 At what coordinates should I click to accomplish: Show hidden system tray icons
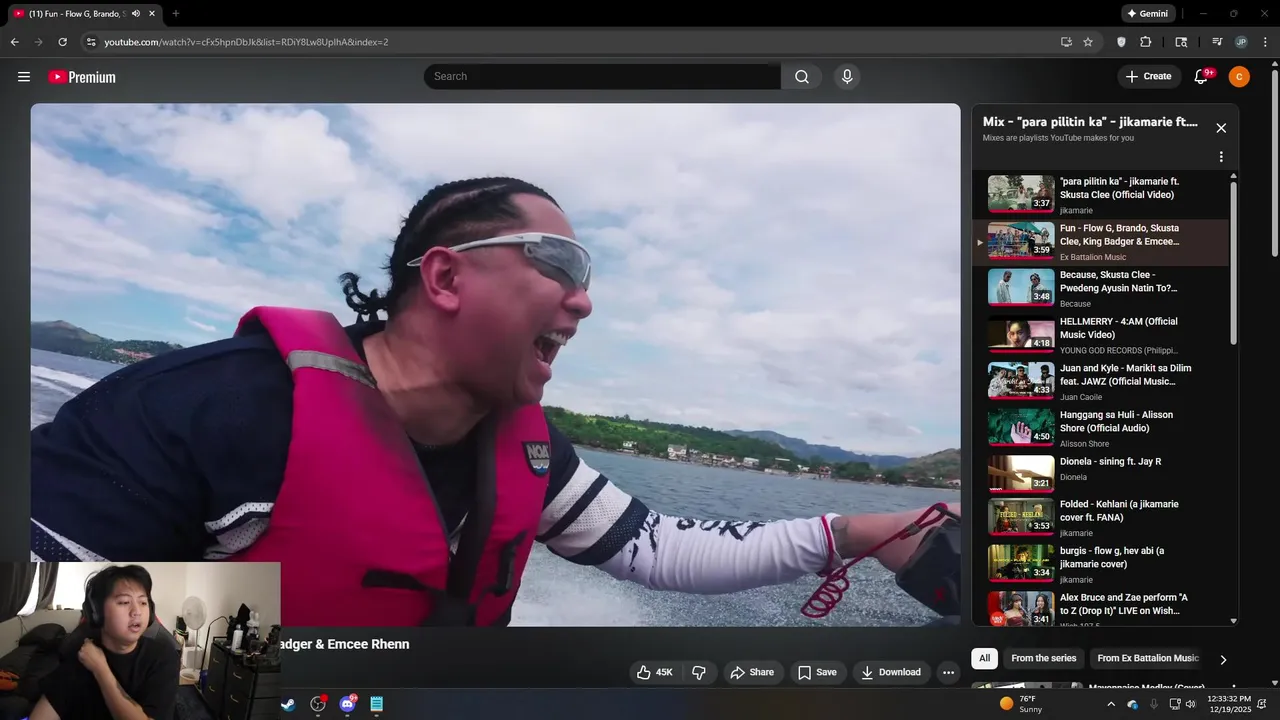coord(1111,704)
